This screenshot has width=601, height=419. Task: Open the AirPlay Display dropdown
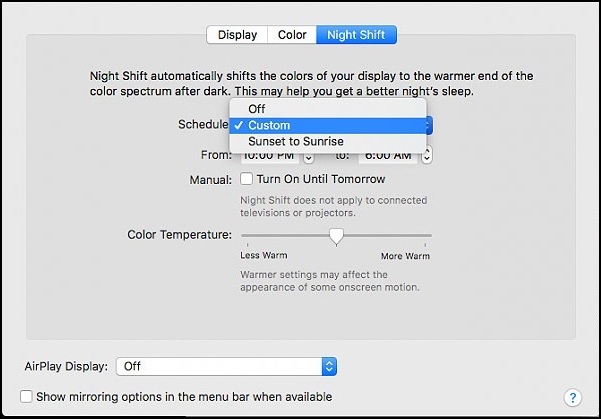[227, 367]
